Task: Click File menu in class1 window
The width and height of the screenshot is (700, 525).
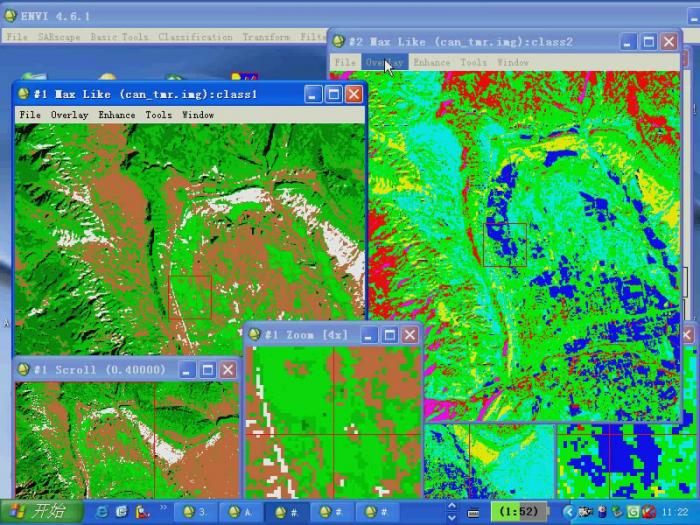Action: pyautogui.click(x=30, y=115)
